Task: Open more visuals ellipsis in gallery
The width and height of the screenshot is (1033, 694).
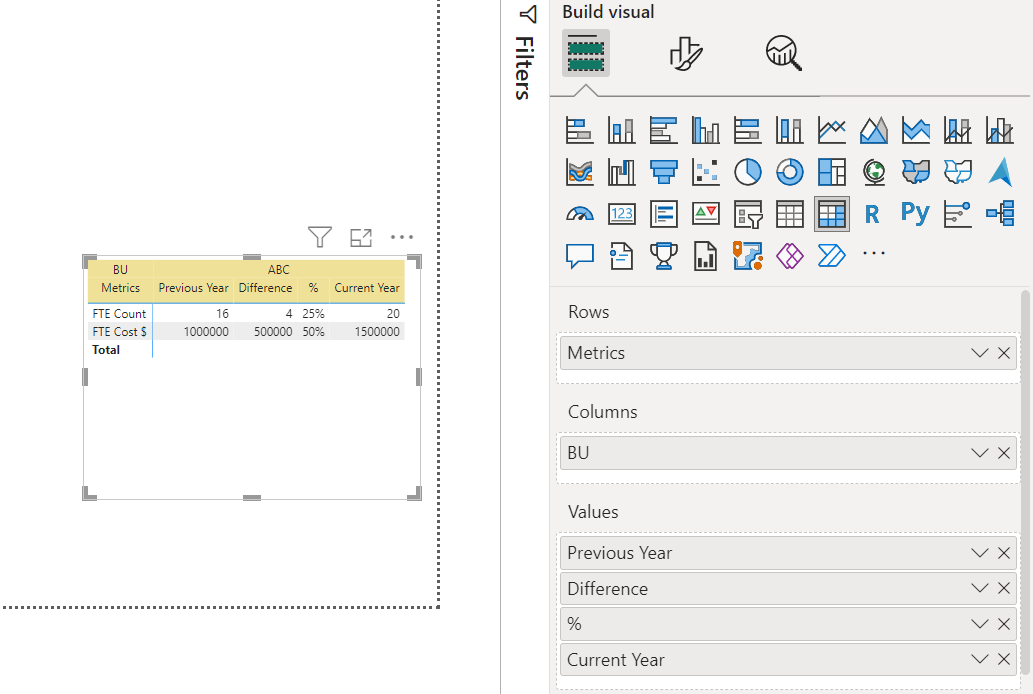Action: coord(874,253)
